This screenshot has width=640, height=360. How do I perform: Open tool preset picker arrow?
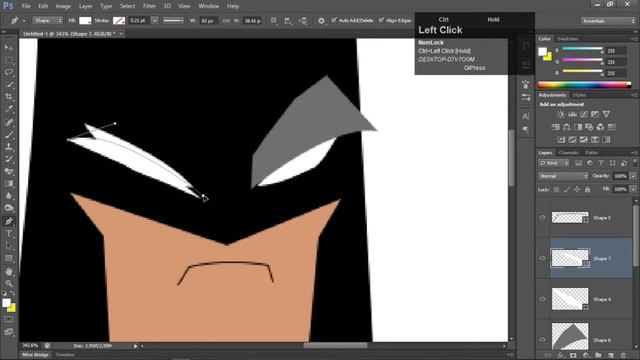click(x=24, y=20)
